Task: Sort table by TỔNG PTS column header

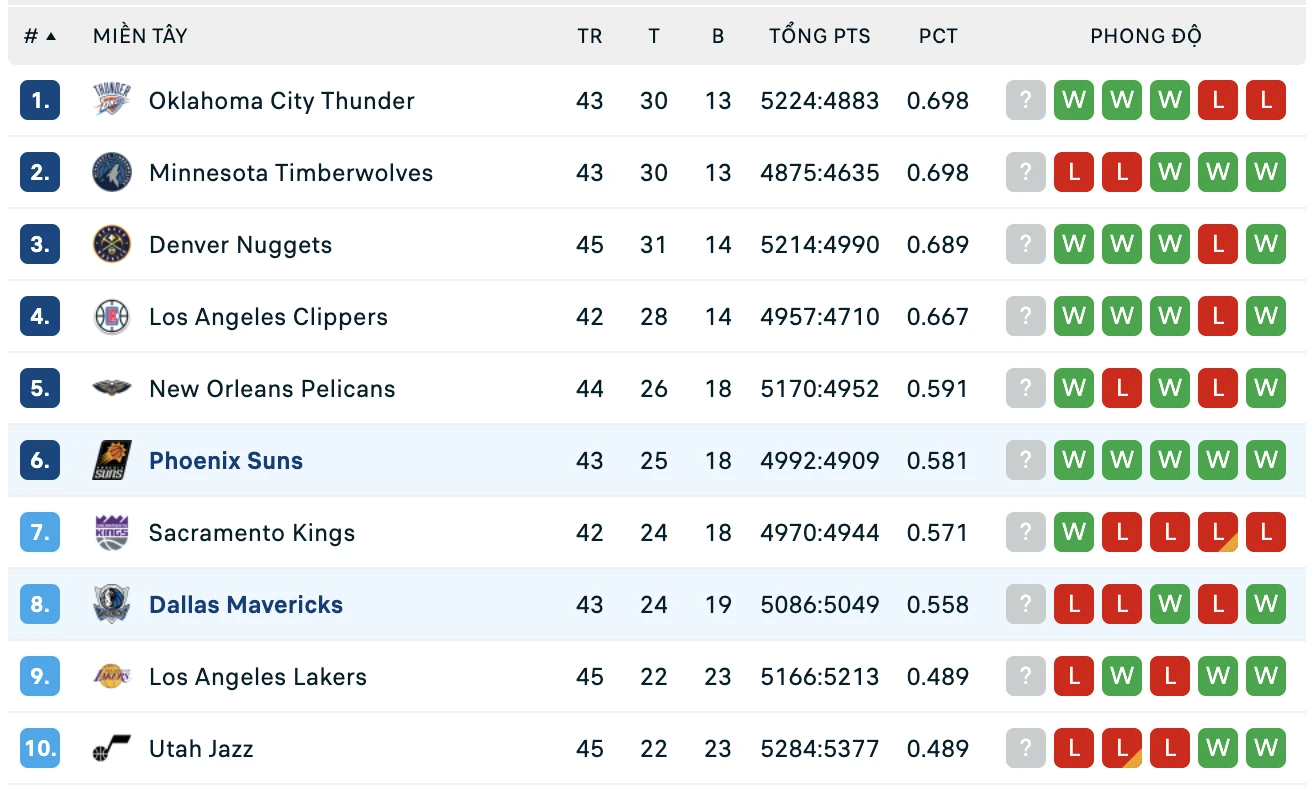Action: pos(820,36)
